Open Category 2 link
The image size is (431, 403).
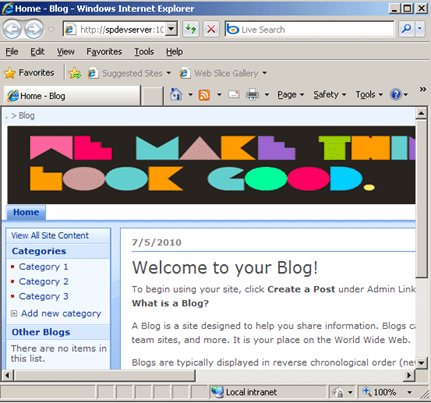click(x=43, y=281)
